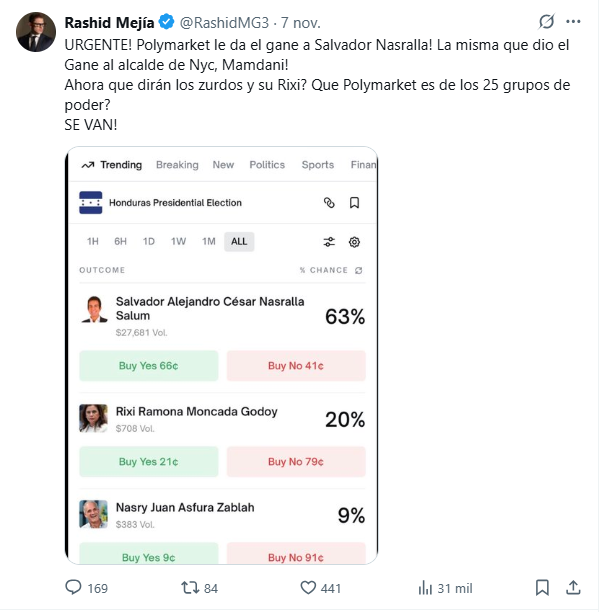Screen dimensions: 601x612
Task: Bookmark this post
Action: pos(541,588)
